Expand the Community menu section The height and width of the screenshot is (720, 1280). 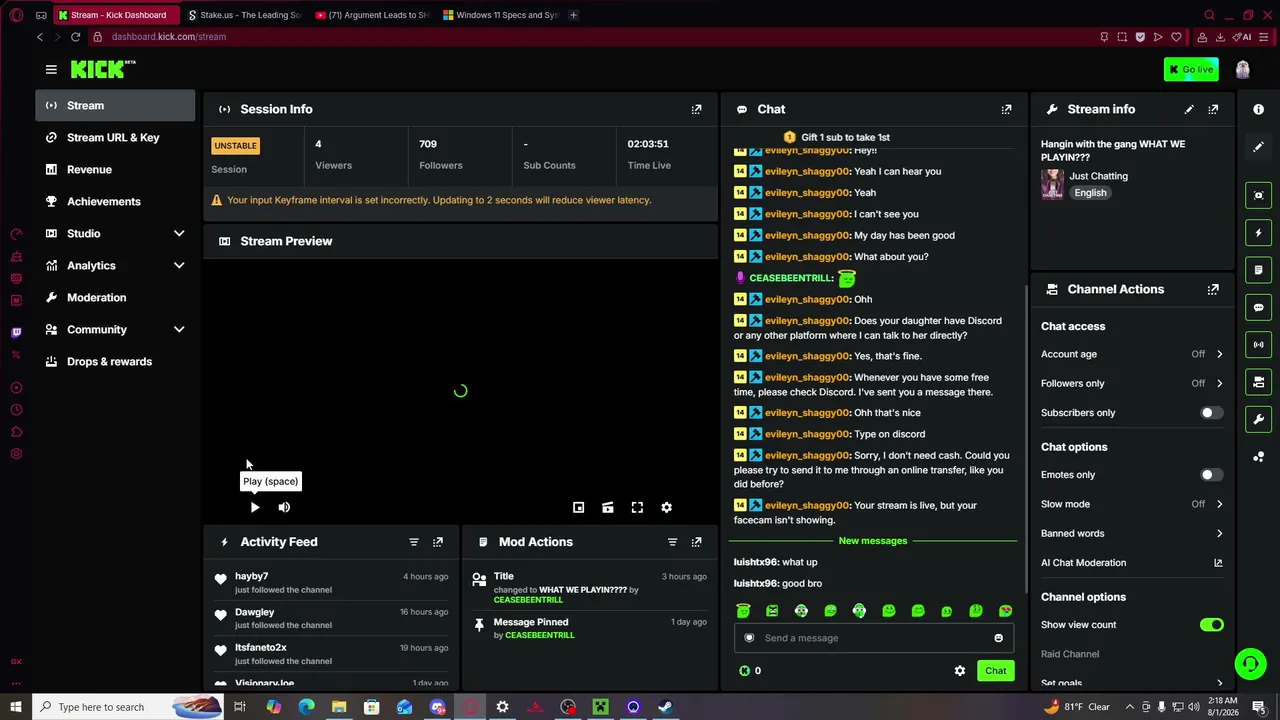[x=115, y=329]
